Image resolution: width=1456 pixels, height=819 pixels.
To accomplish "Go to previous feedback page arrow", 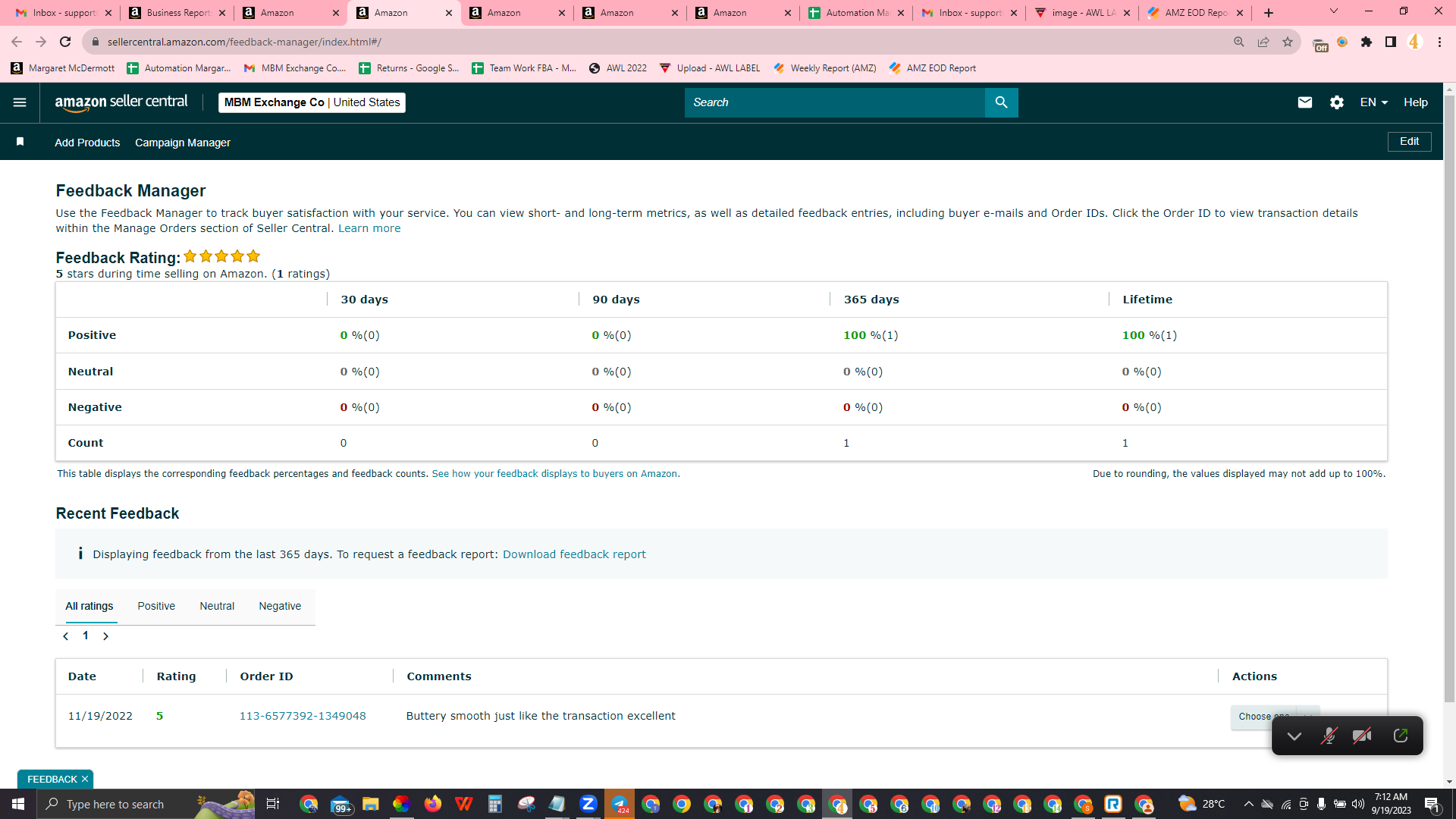I will (66, 636).
